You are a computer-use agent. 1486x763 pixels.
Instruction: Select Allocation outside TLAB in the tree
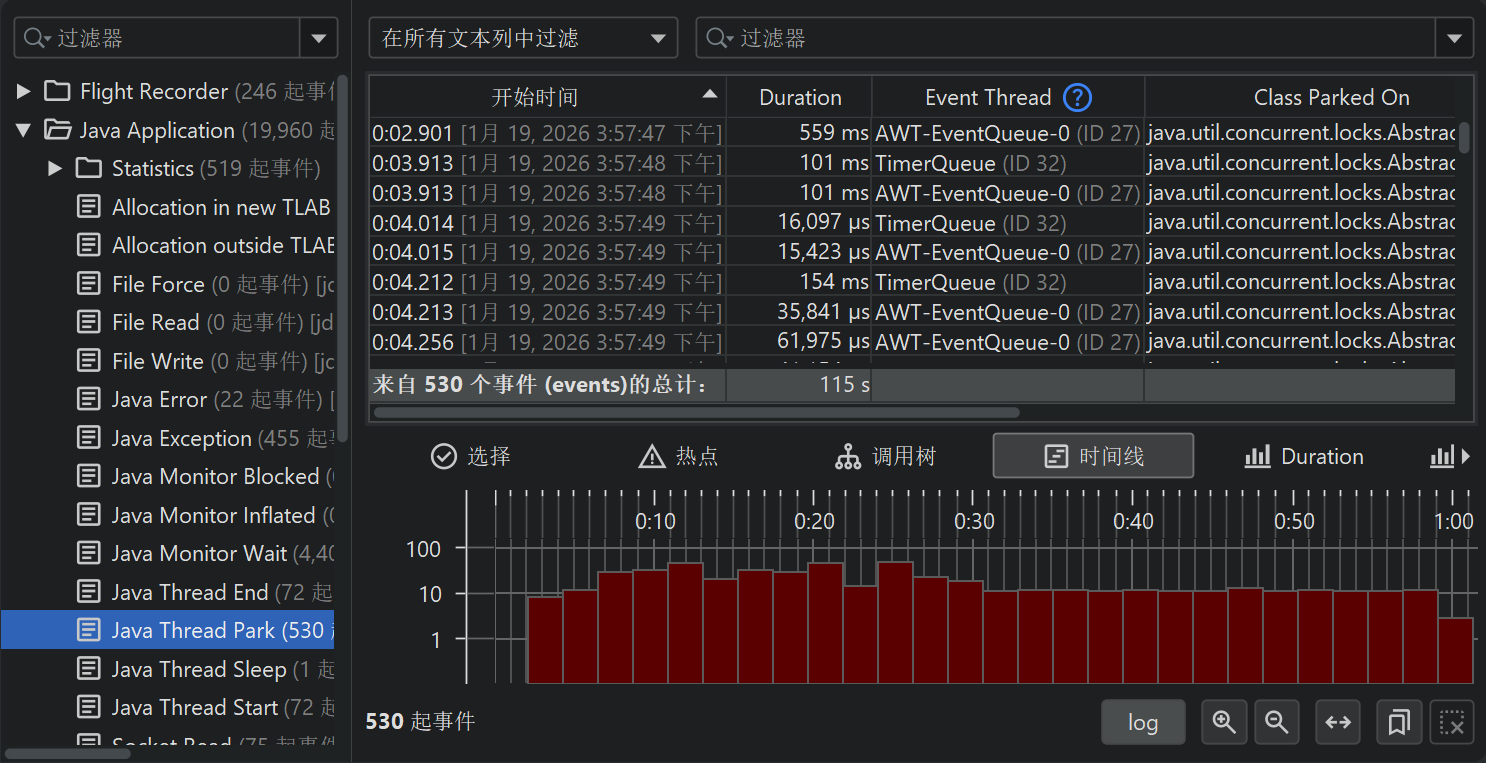coord(204,246)
